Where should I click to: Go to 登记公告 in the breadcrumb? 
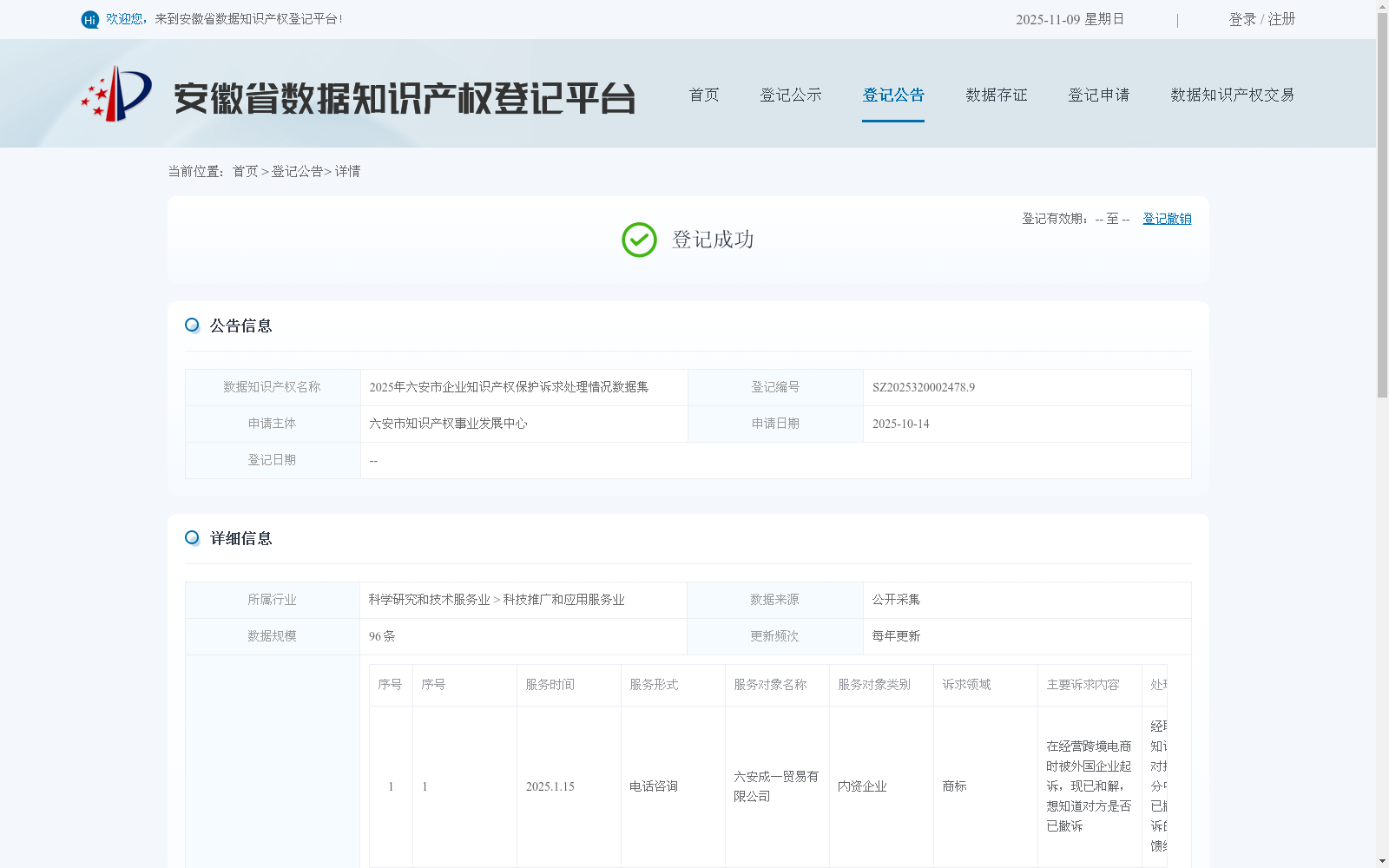tap(297, 172)
